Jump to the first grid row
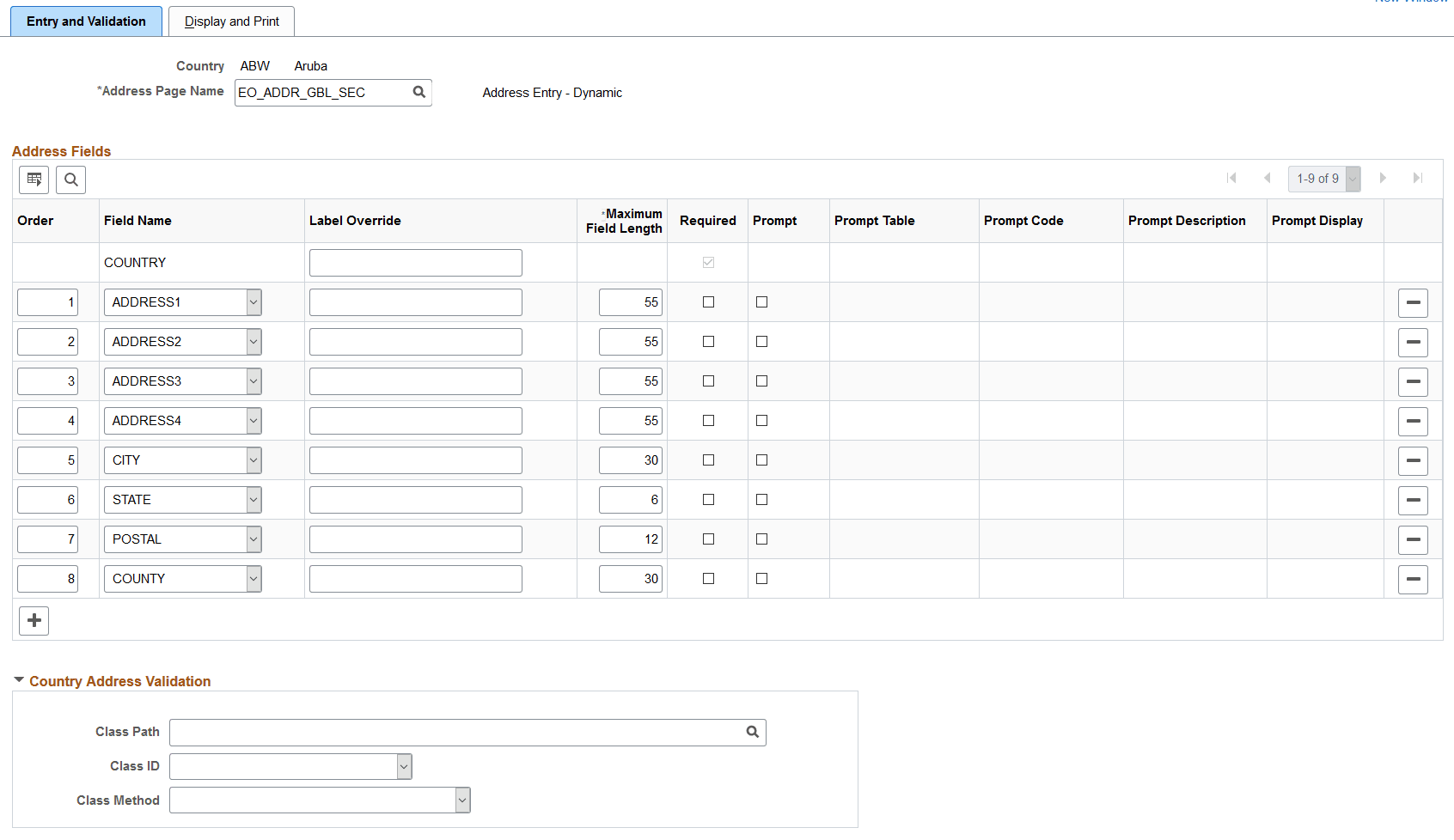This screenshot has height=840, width=1454. click(x=1232, y=178)
